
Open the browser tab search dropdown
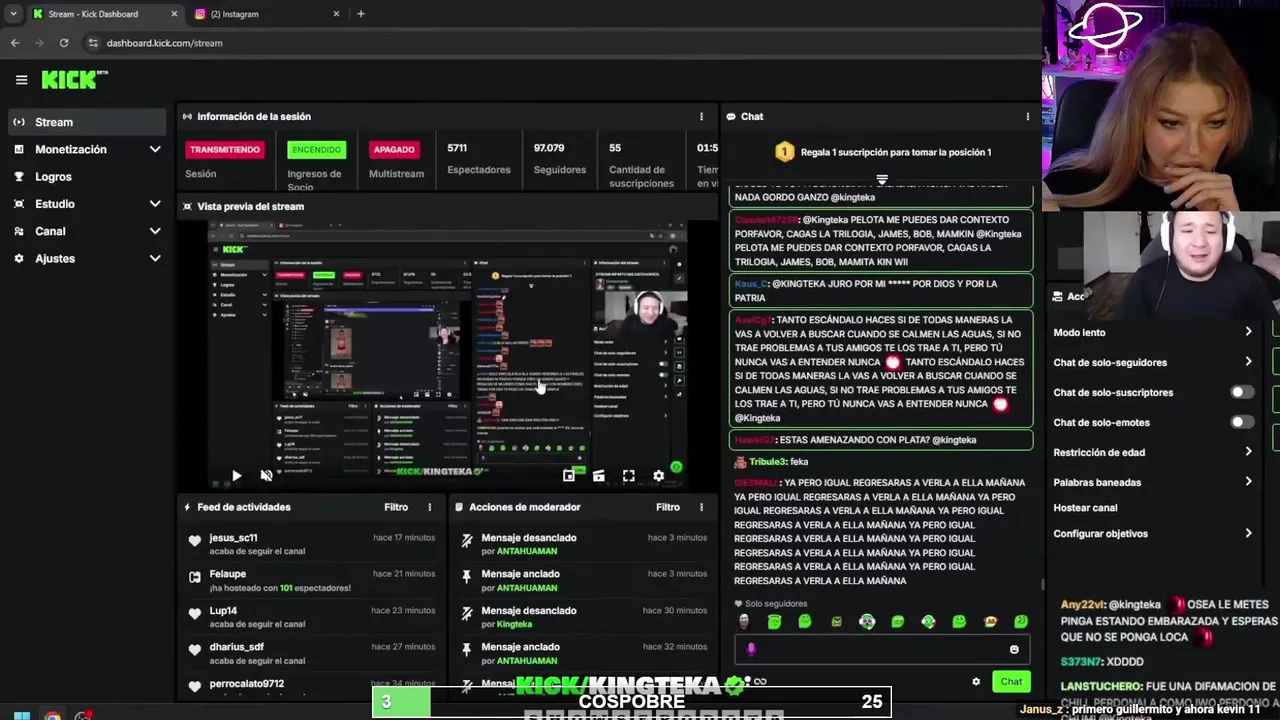coord(13,14)
